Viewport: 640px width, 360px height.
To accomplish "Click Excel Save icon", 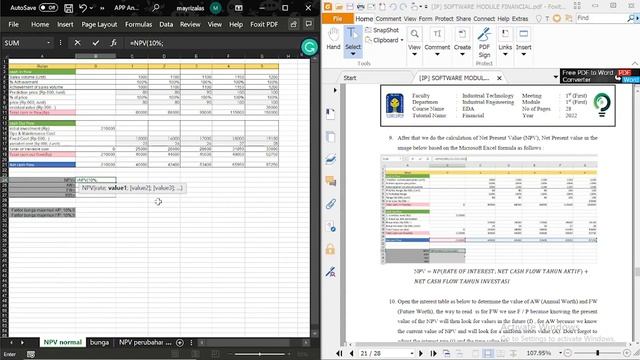I will (69, 8).
